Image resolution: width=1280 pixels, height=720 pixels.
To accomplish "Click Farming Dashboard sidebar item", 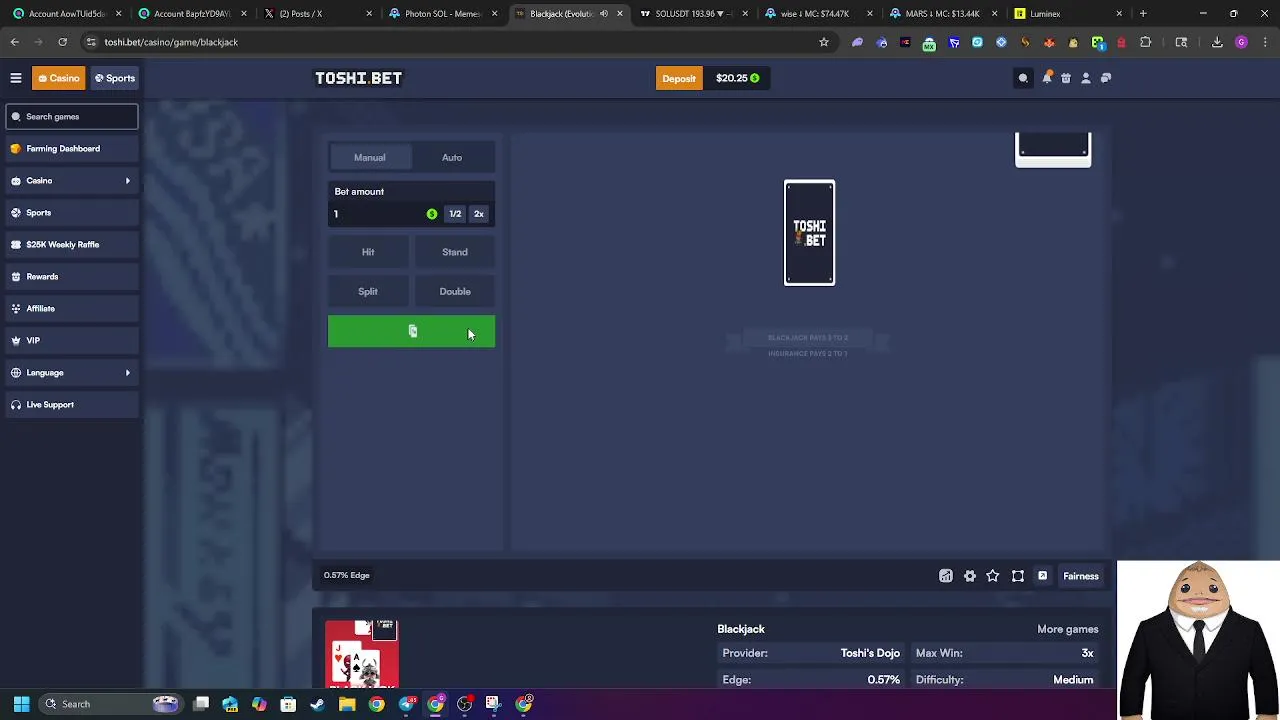I will pos(70,148).
